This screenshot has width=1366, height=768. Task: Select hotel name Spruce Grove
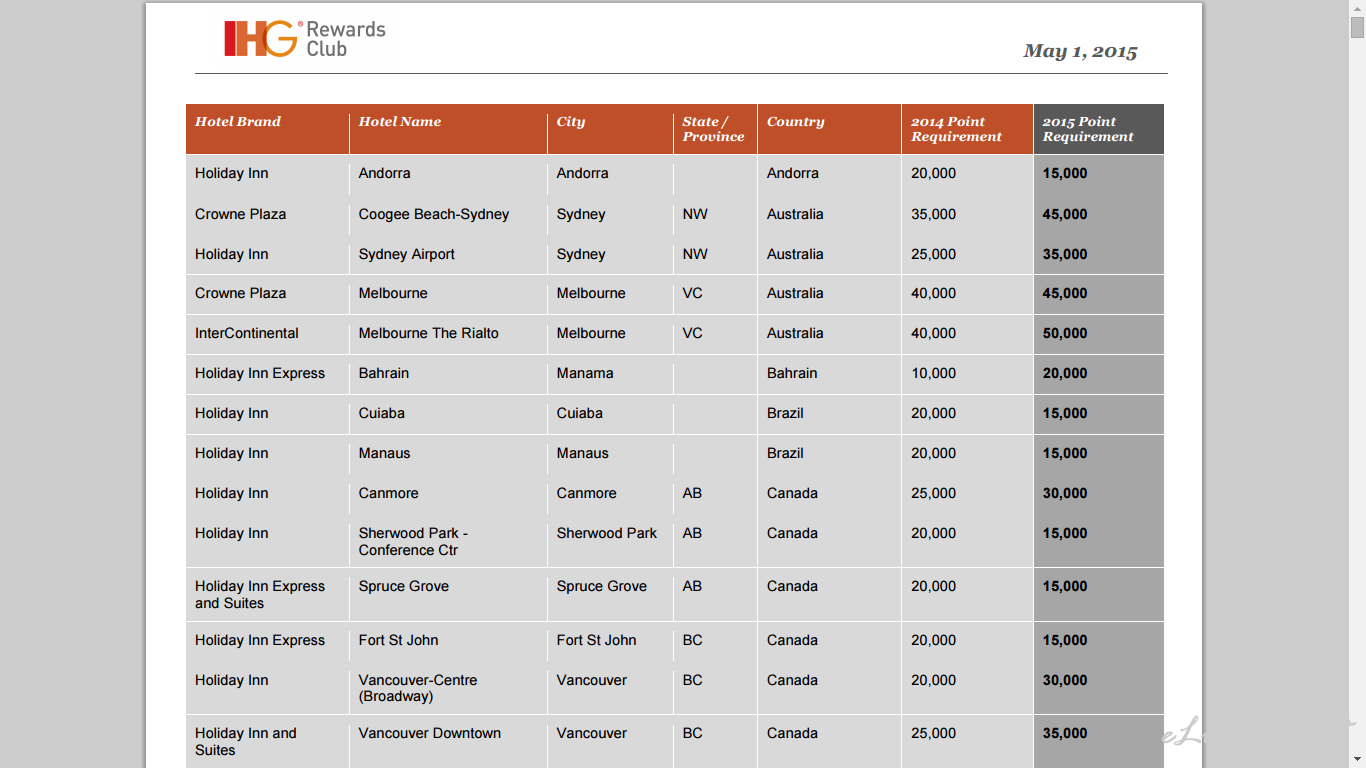click(x=404, y=586)
